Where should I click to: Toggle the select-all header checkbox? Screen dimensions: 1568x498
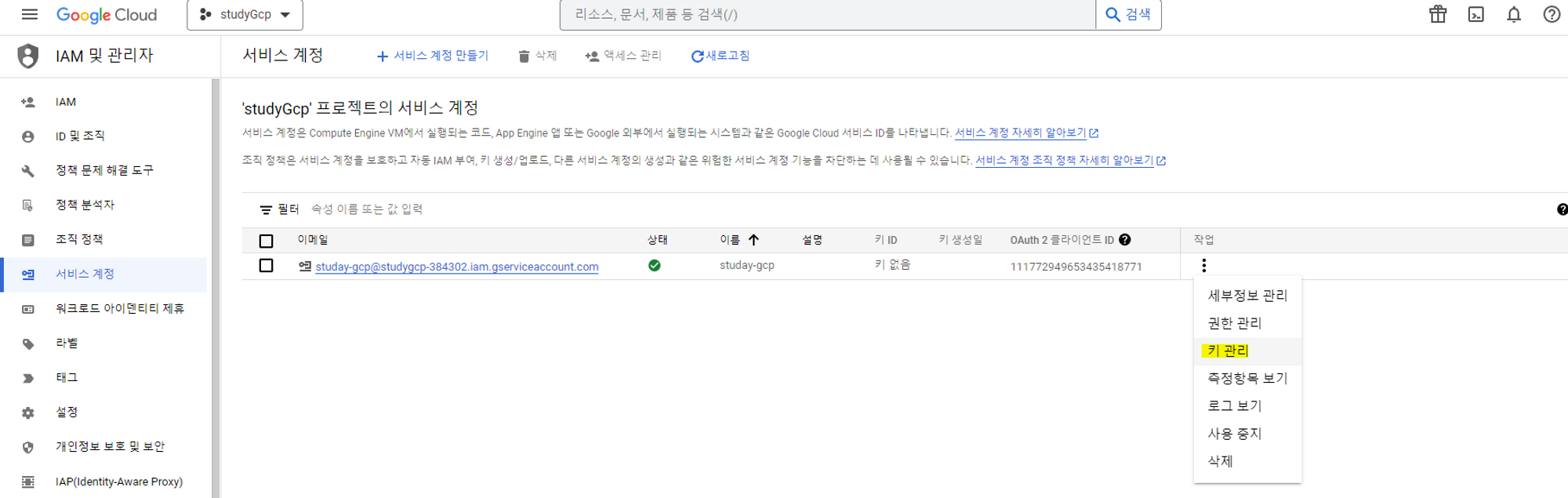click(267, 241)
